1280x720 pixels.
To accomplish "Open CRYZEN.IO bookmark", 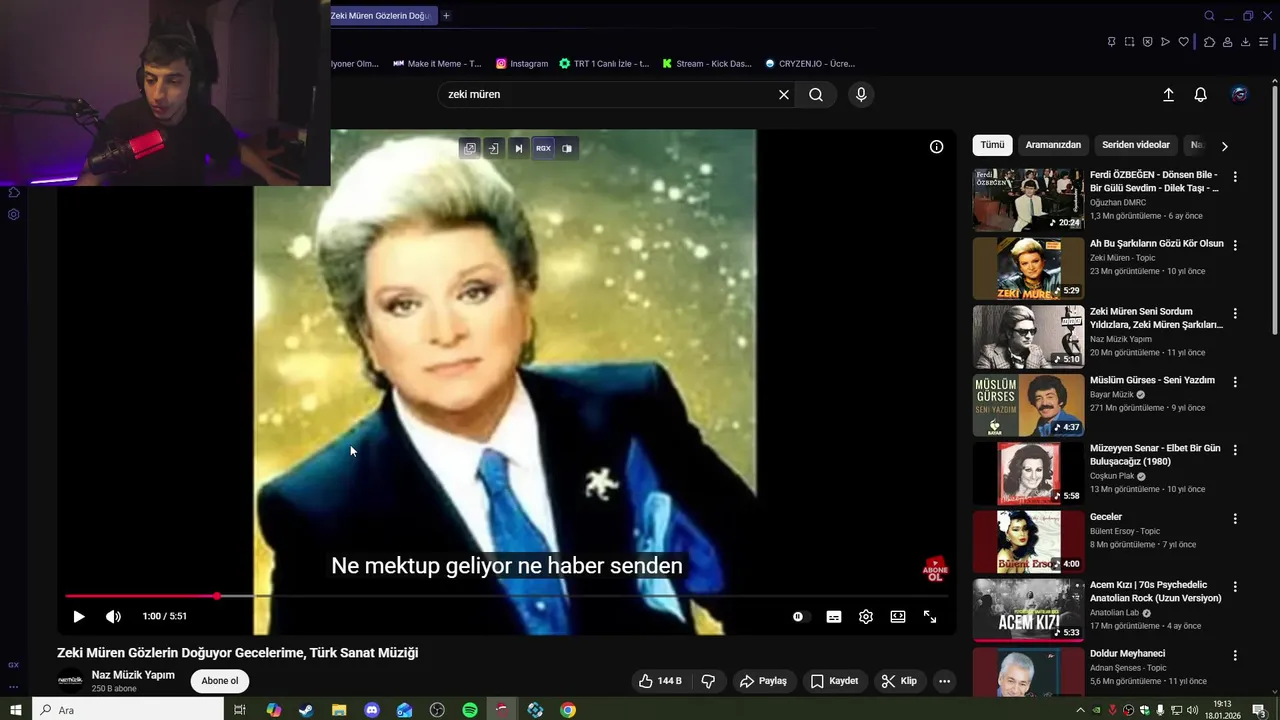I will tap(810, 63).
